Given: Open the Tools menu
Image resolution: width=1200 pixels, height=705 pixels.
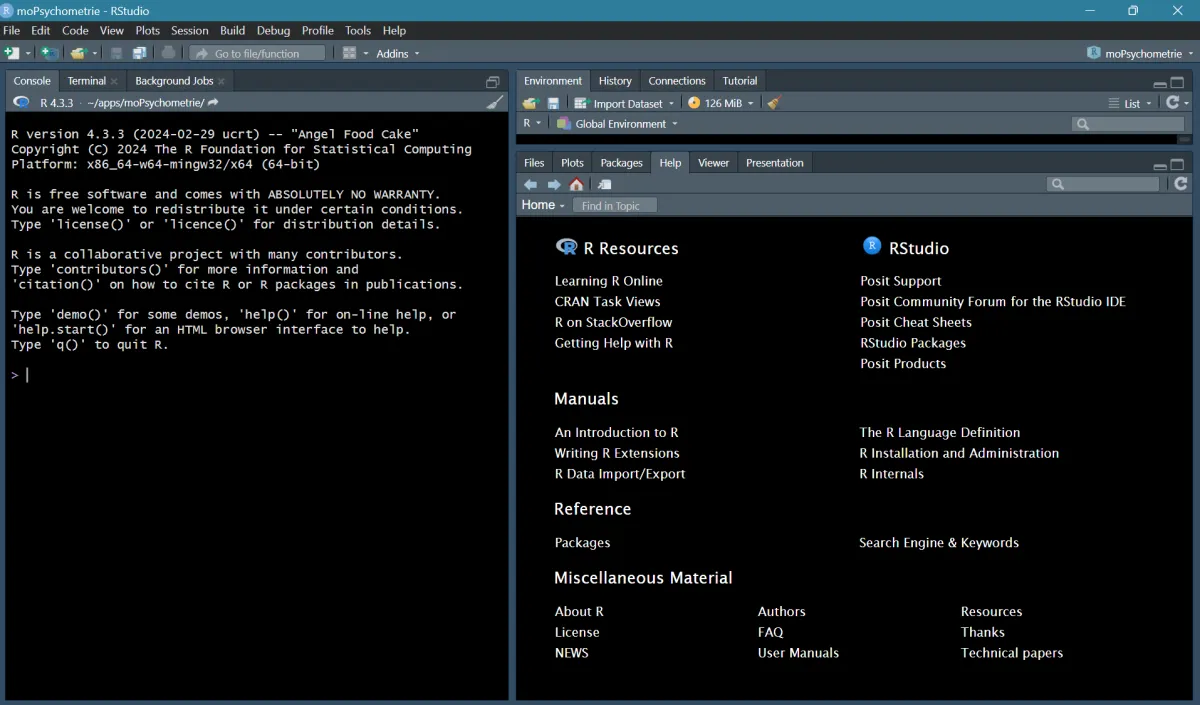Looking at the screenshot, I should coord(357,30).
